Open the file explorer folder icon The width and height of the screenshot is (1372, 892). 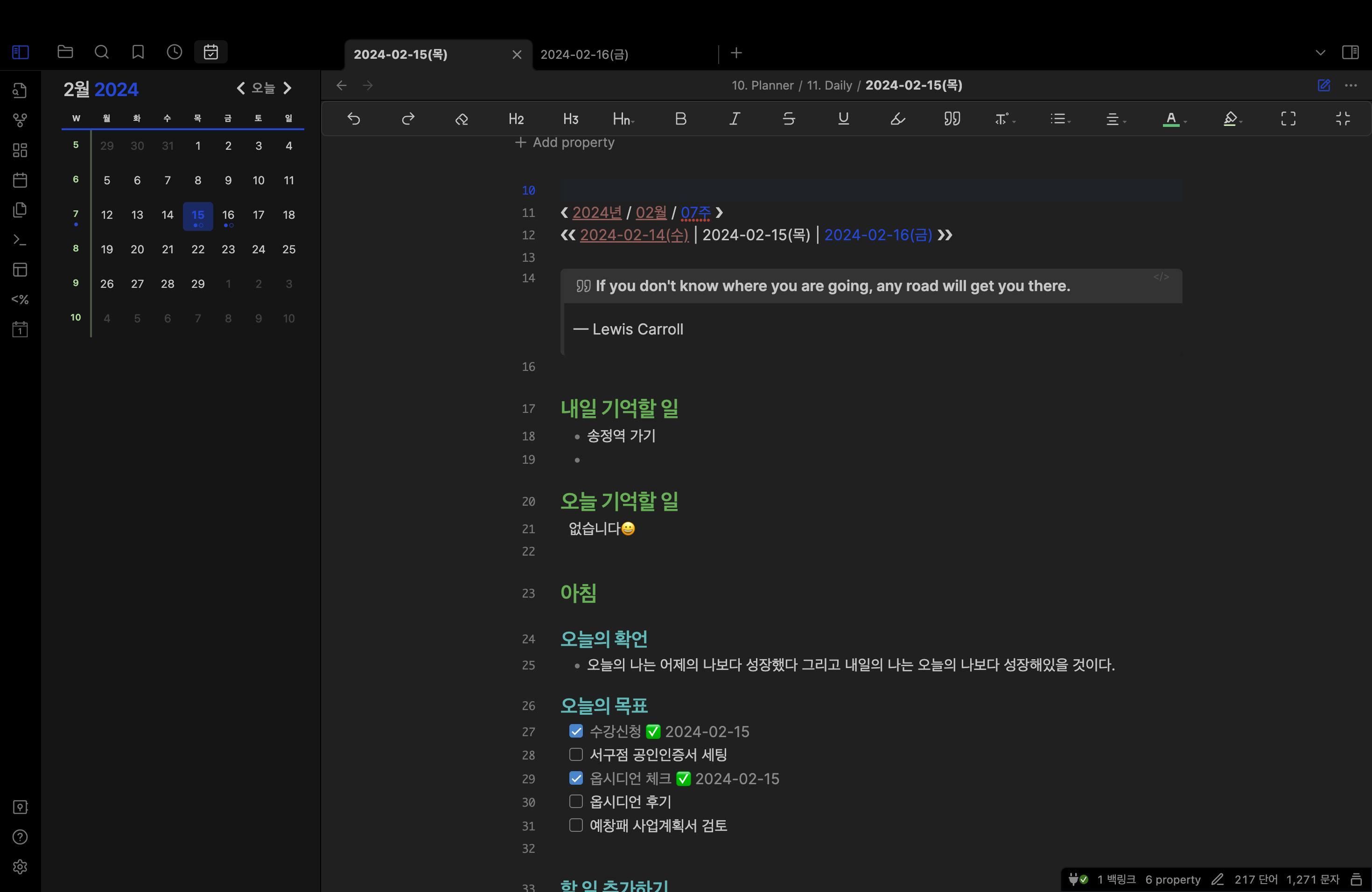pos(65,52)
